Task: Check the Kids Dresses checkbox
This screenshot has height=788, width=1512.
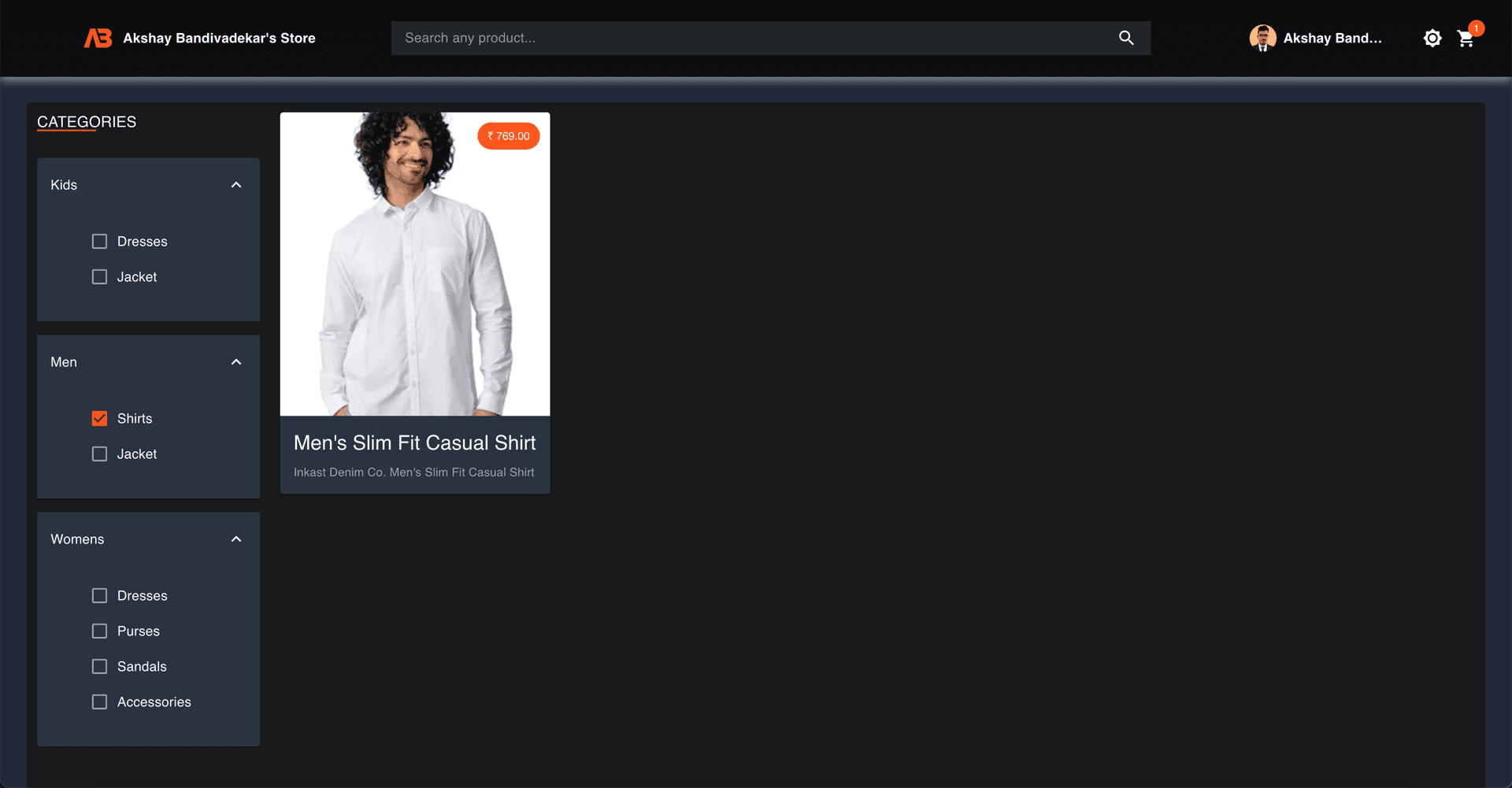Action: click(99, 242)
